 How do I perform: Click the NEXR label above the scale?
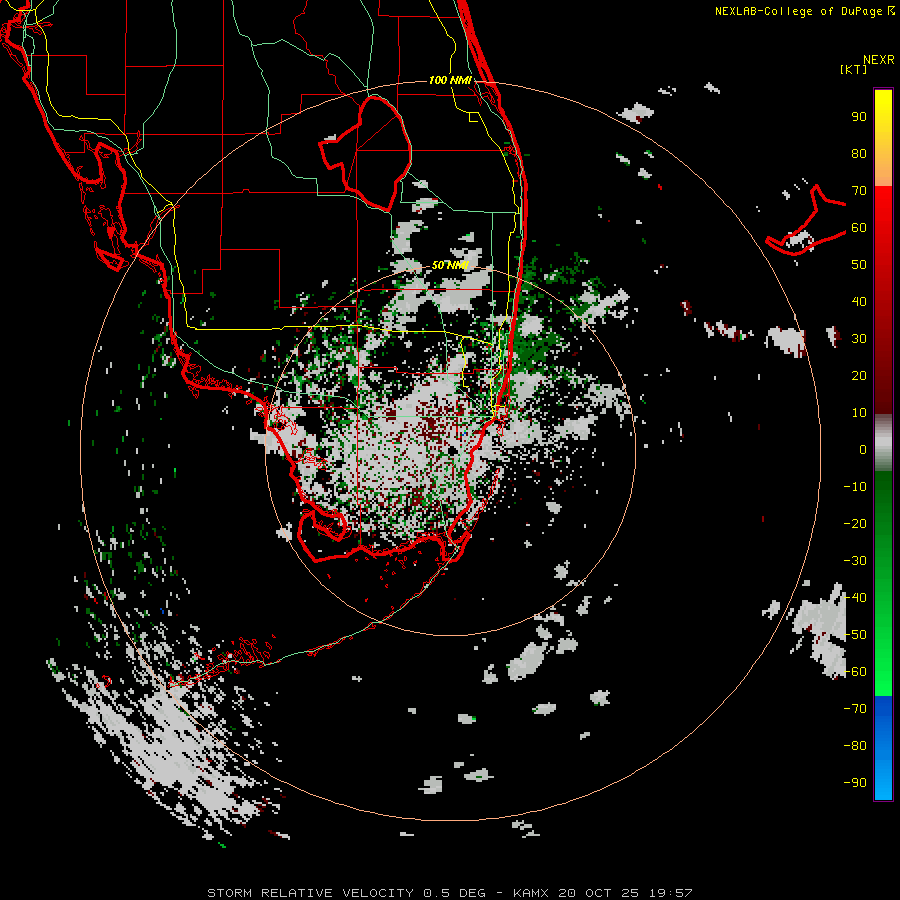878,60
